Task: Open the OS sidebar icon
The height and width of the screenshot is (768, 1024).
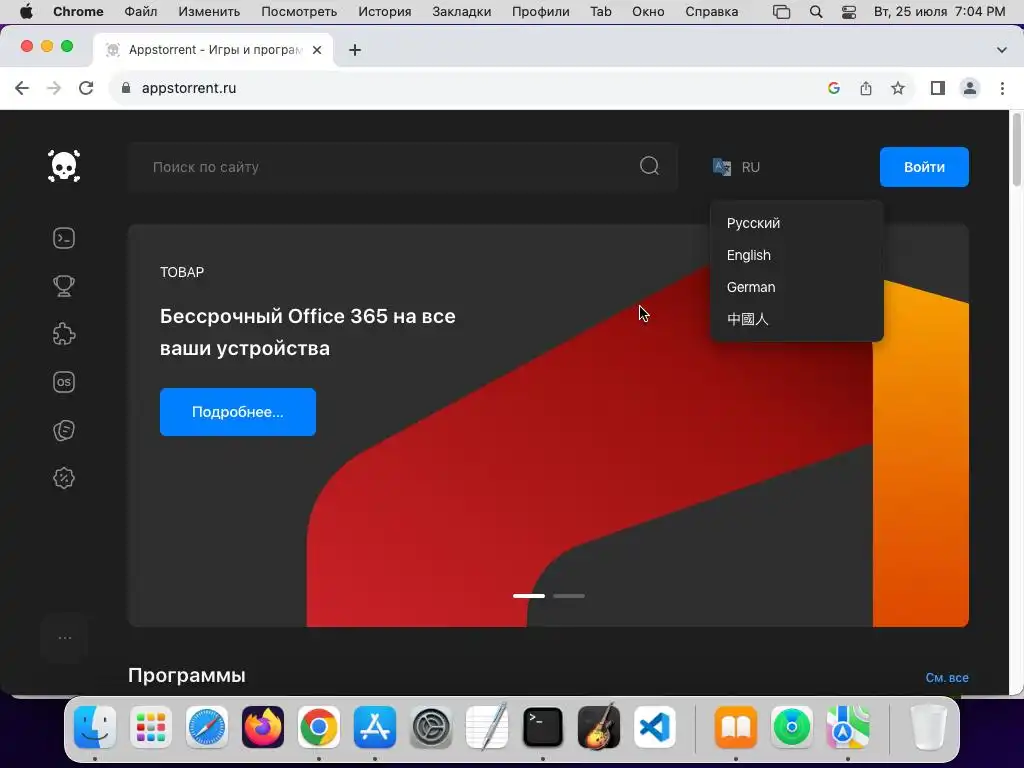Action: (64, 382)
